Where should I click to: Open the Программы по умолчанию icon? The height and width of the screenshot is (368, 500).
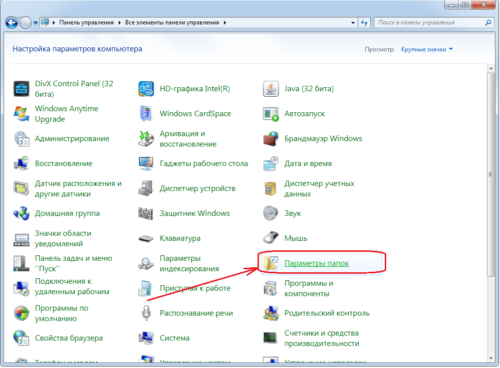[x=21, y=313]
